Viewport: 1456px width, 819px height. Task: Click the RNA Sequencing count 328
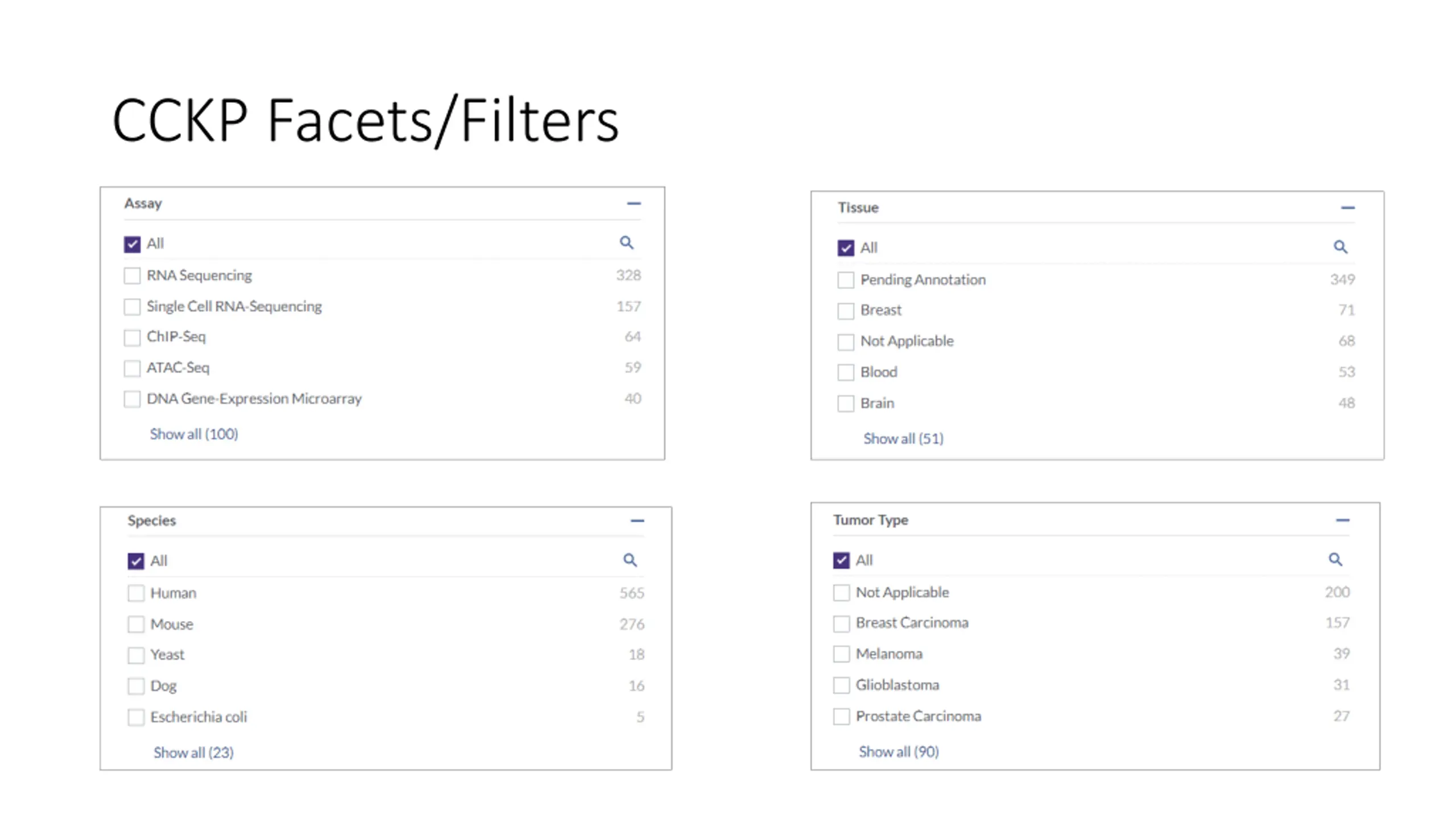click(x=628, y=275)
